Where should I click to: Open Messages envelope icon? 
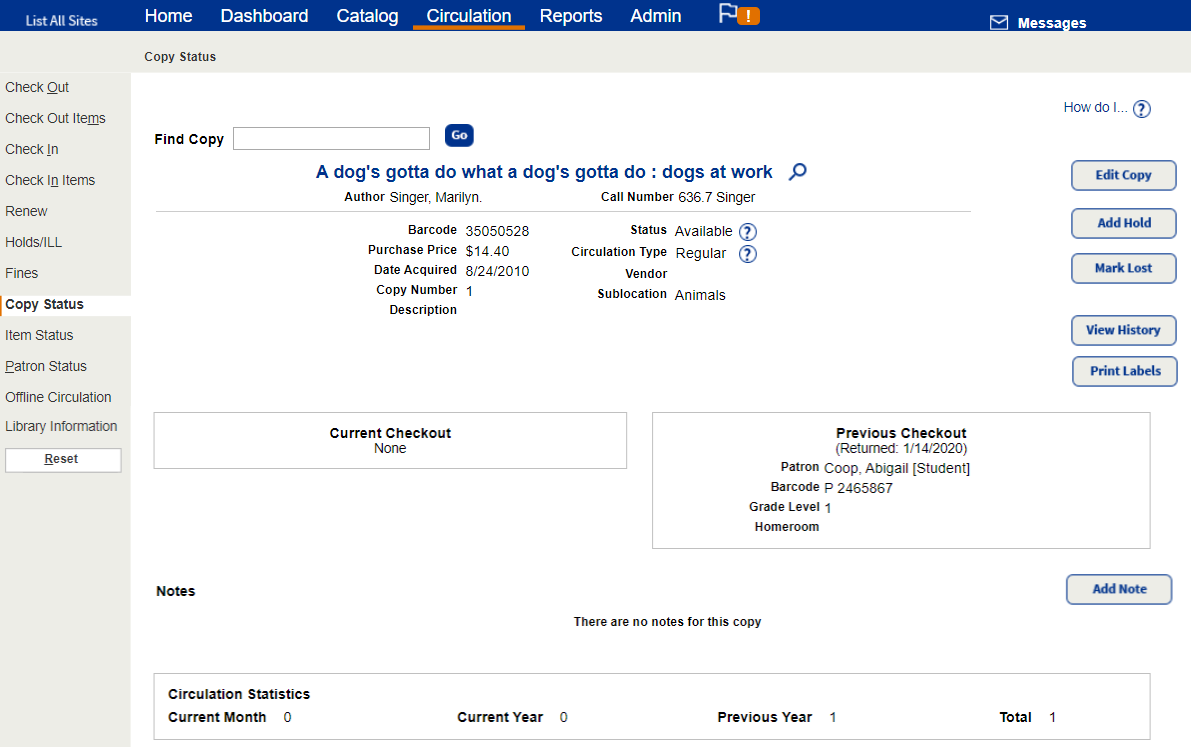coord(998,23)
